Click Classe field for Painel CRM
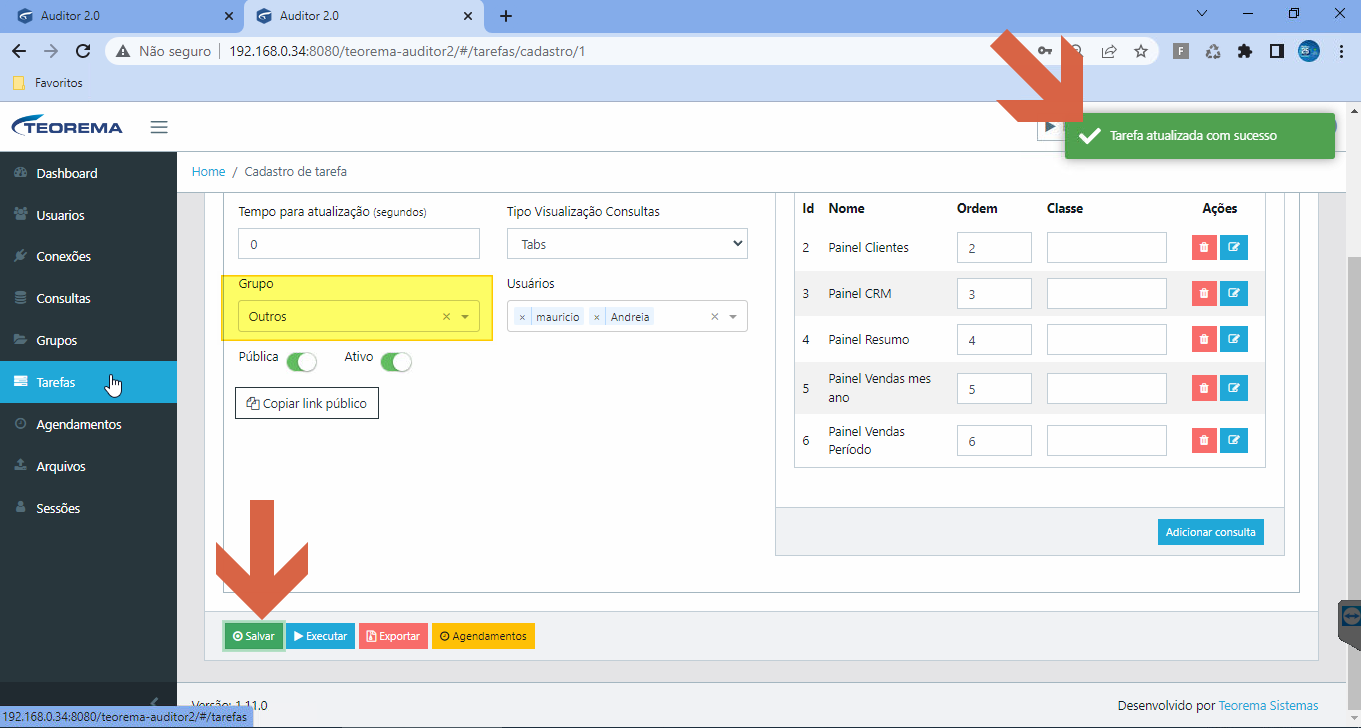 1107,294
